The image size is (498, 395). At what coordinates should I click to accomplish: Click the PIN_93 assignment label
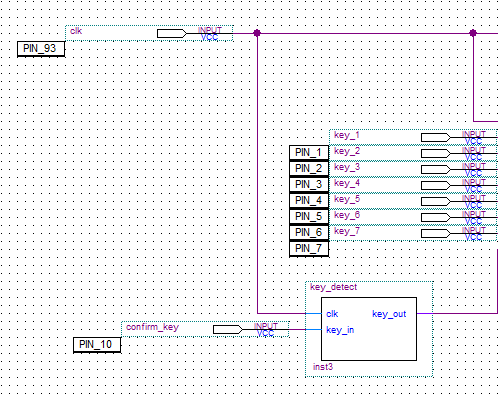pyautogui.click(x=41, y=49)
